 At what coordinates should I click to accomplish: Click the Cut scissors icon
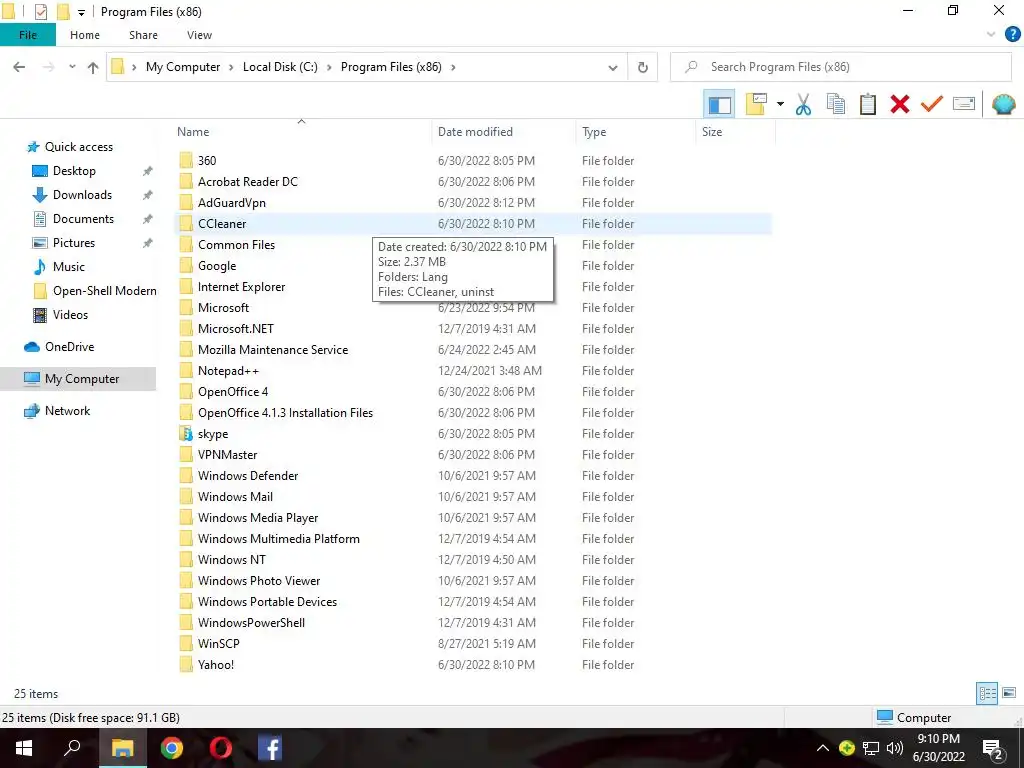tap(803, 104)
